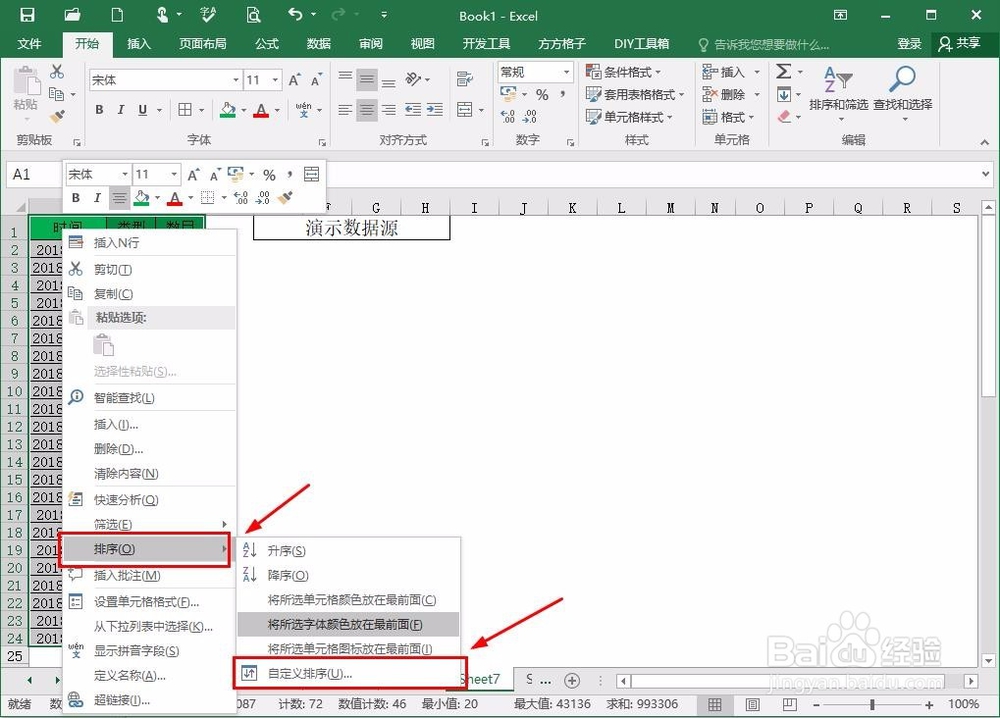
Task: Open ribbon font name dropdown showing 宋体
Action: 236,80
